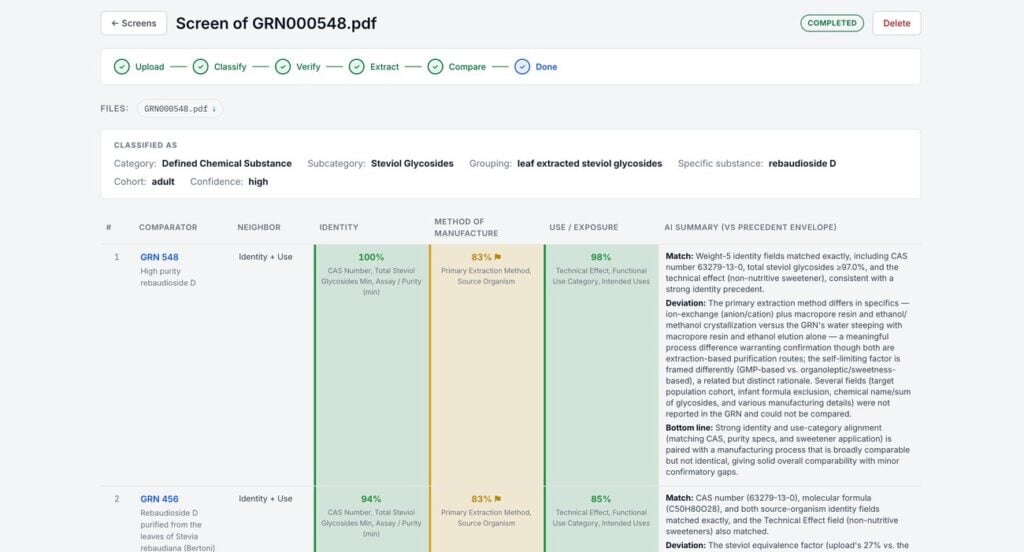Click 'Bottom line:' paragraph in GRN 548 summary
The height and width of the screenshot is (552, 1024).
tap(788, 450)
